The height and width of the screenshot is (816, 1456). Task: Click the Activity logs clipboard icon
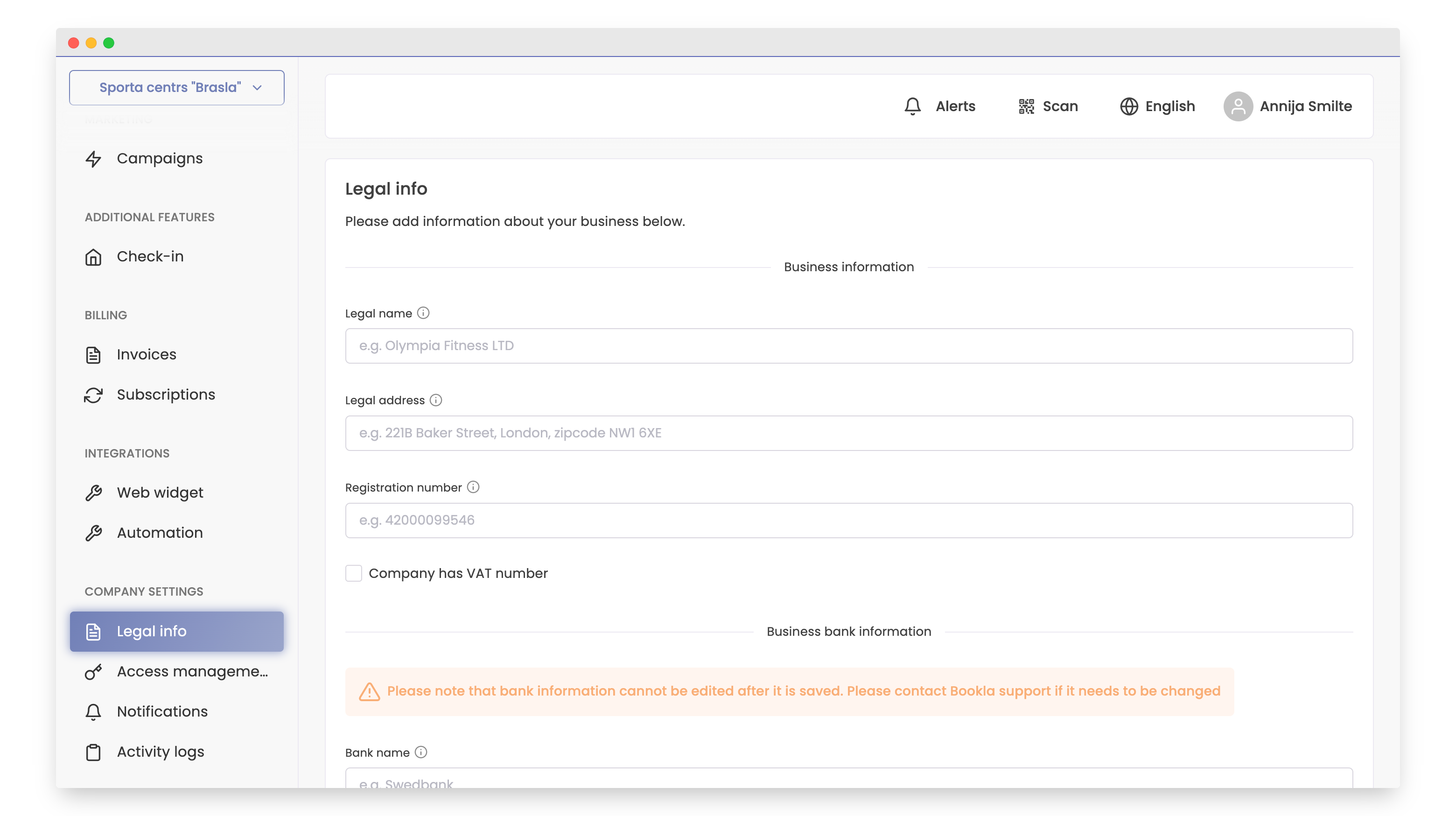tap(93, 752)
